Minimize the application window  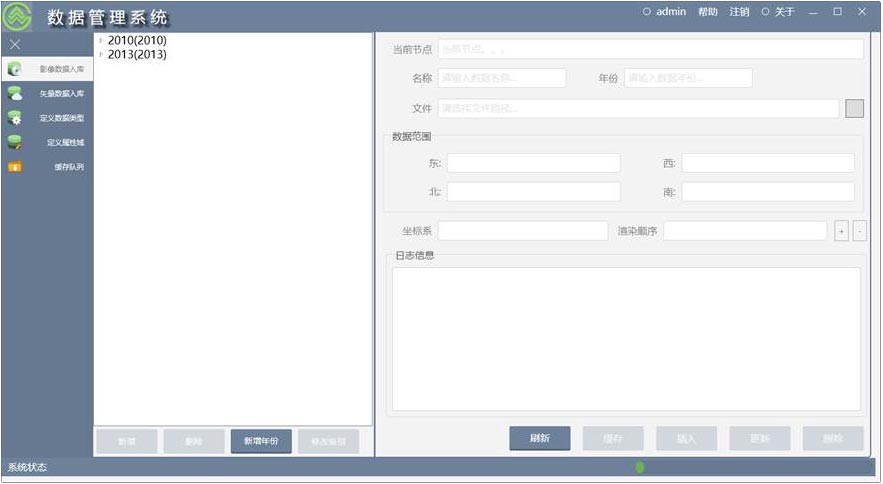pos(813,12)
